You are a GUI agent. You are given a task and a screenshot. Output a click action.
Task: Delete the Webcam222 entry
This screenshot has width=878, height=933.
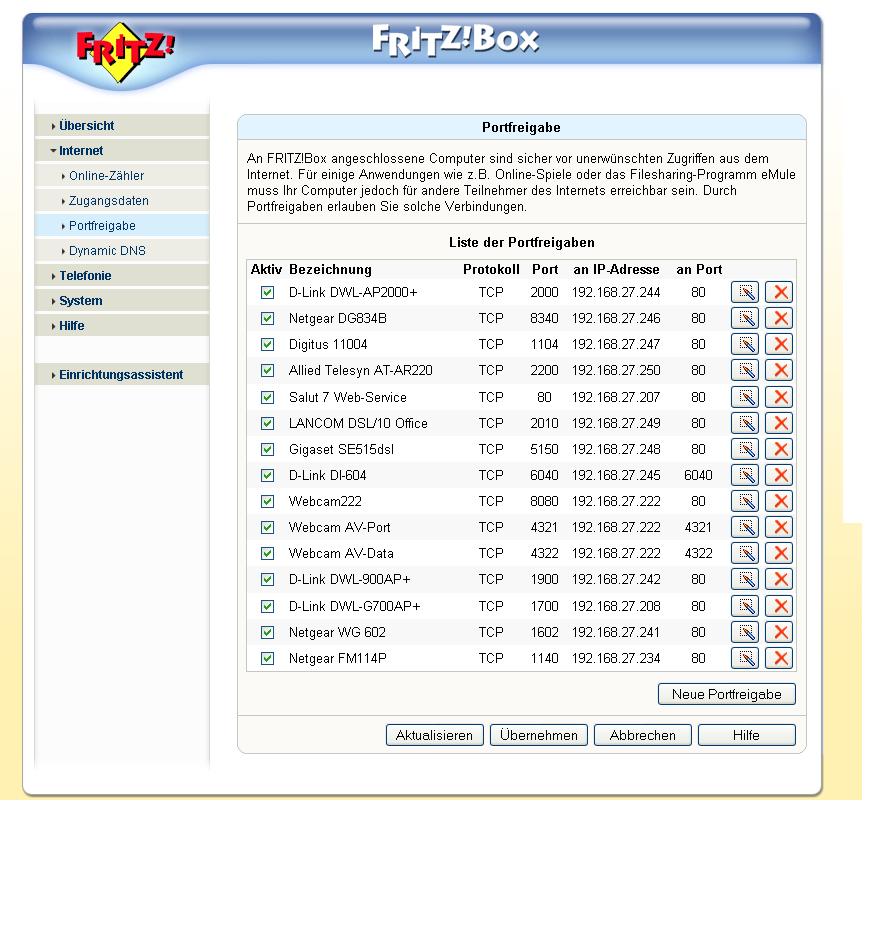[779, 502]
